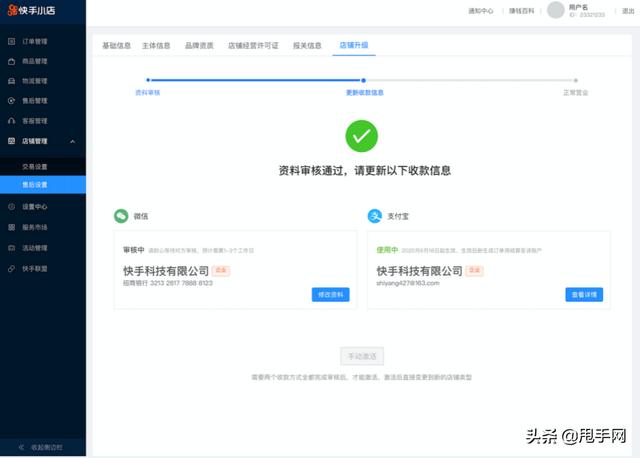Click 修改资料 button in WeChat card
Viewport: 640px width, 458px height.
tap(331, 295)
